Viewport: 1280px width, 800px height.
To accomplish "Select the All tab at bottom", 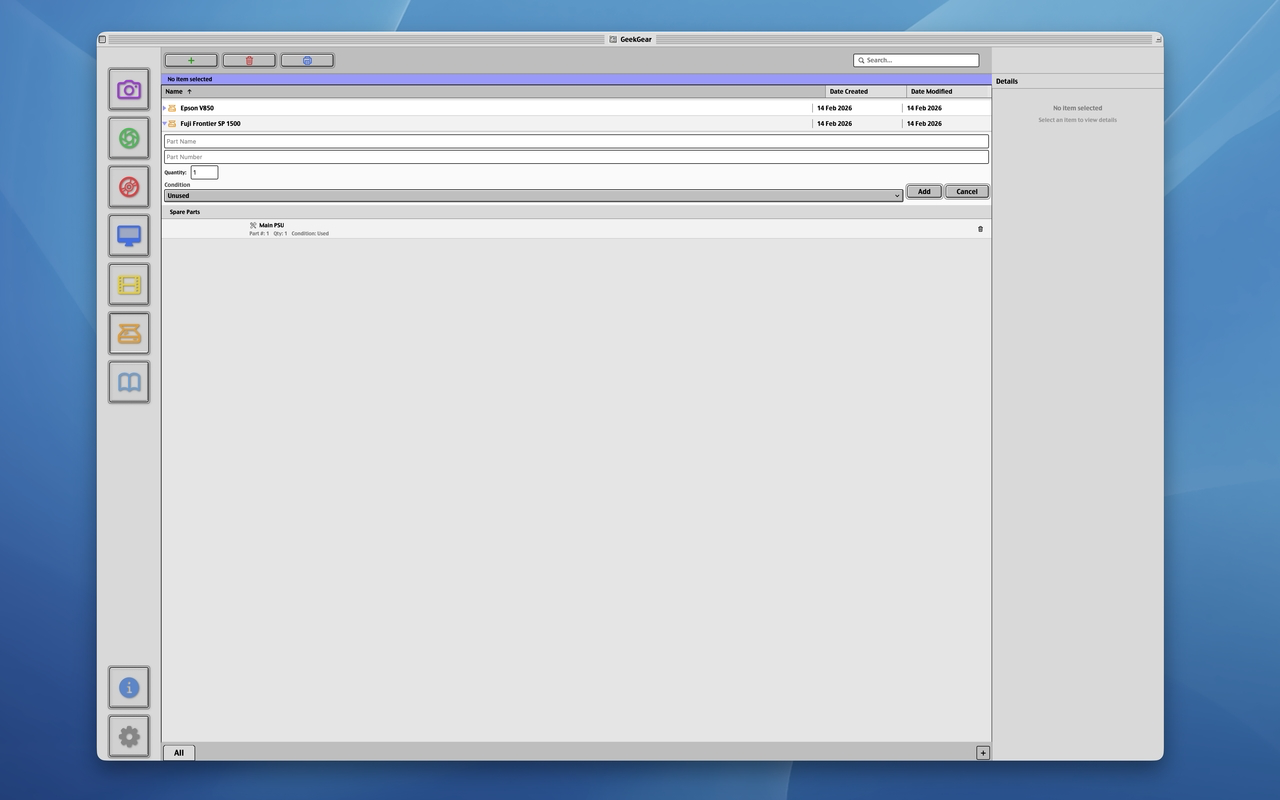I will [x=179, y=753].
